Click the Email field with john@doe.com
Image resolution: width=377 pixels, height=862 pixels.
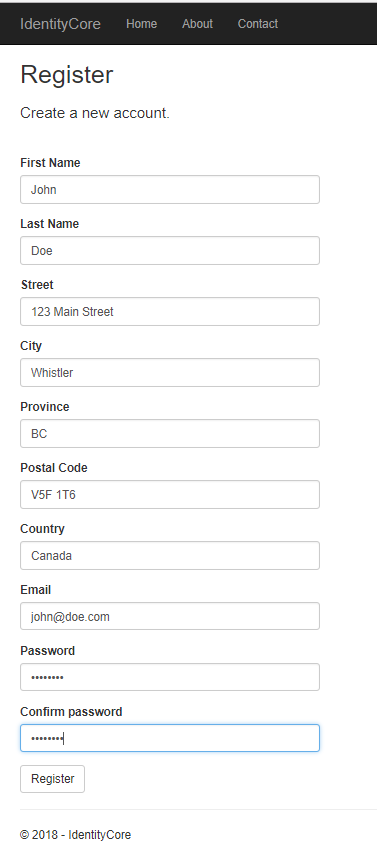point(170,616)
